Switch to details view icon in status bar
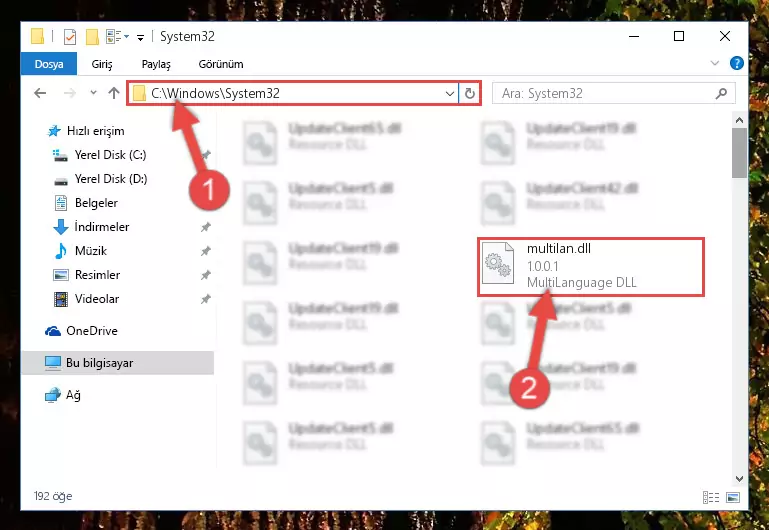 point(711,498)
